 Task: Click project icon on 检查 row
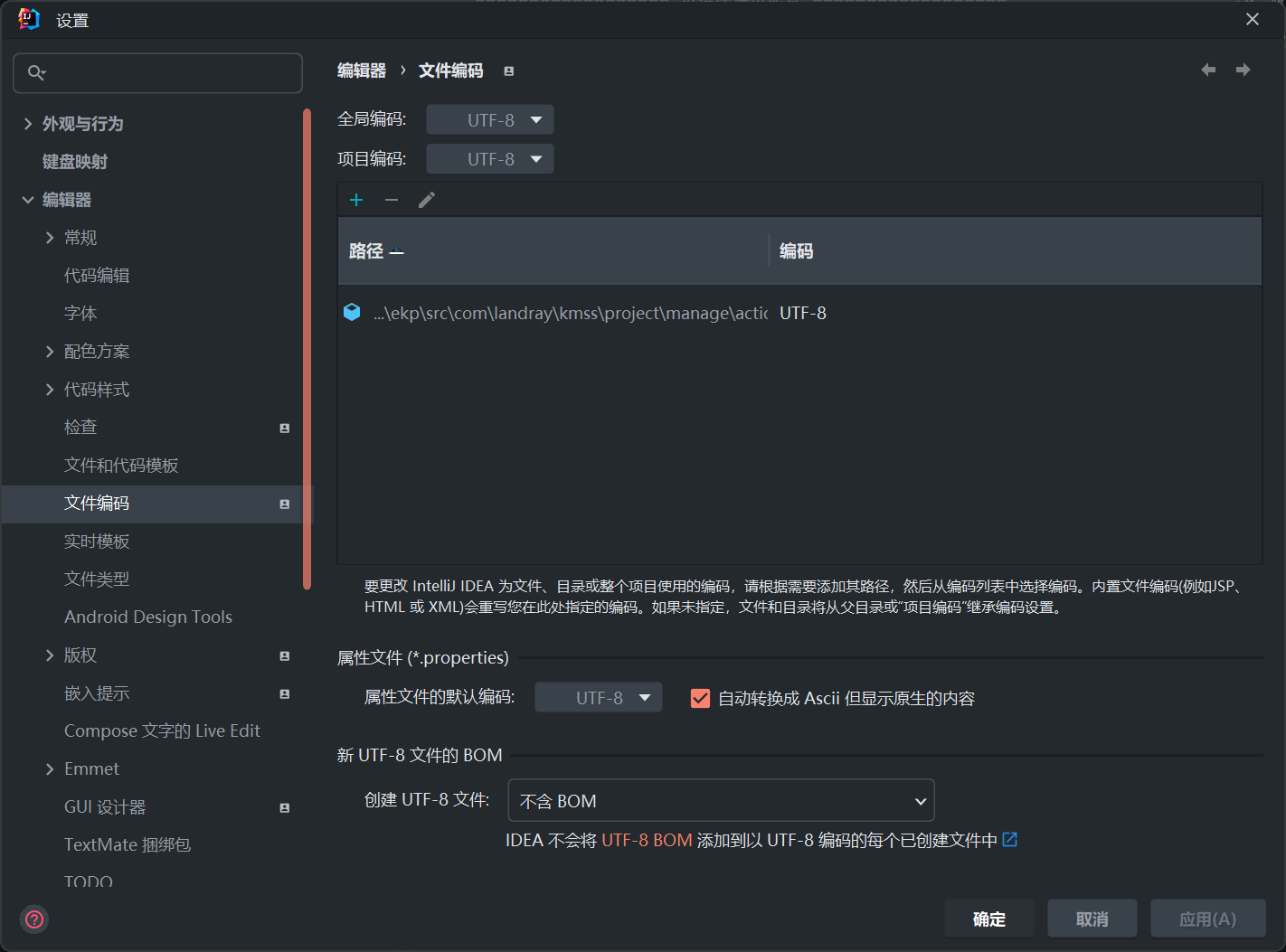pos(285,429)
